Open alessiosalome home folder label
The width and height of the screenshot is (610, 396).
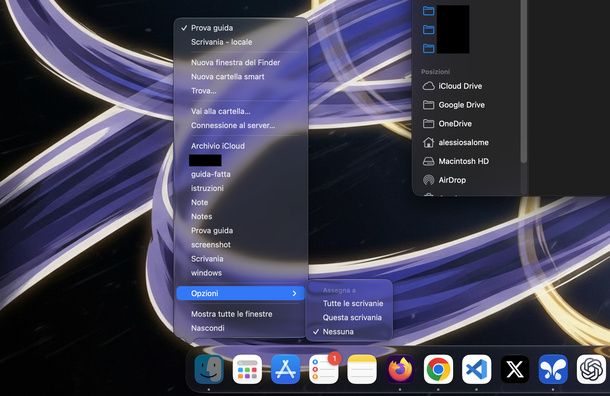pyautogui.click(x=463, y=142)
